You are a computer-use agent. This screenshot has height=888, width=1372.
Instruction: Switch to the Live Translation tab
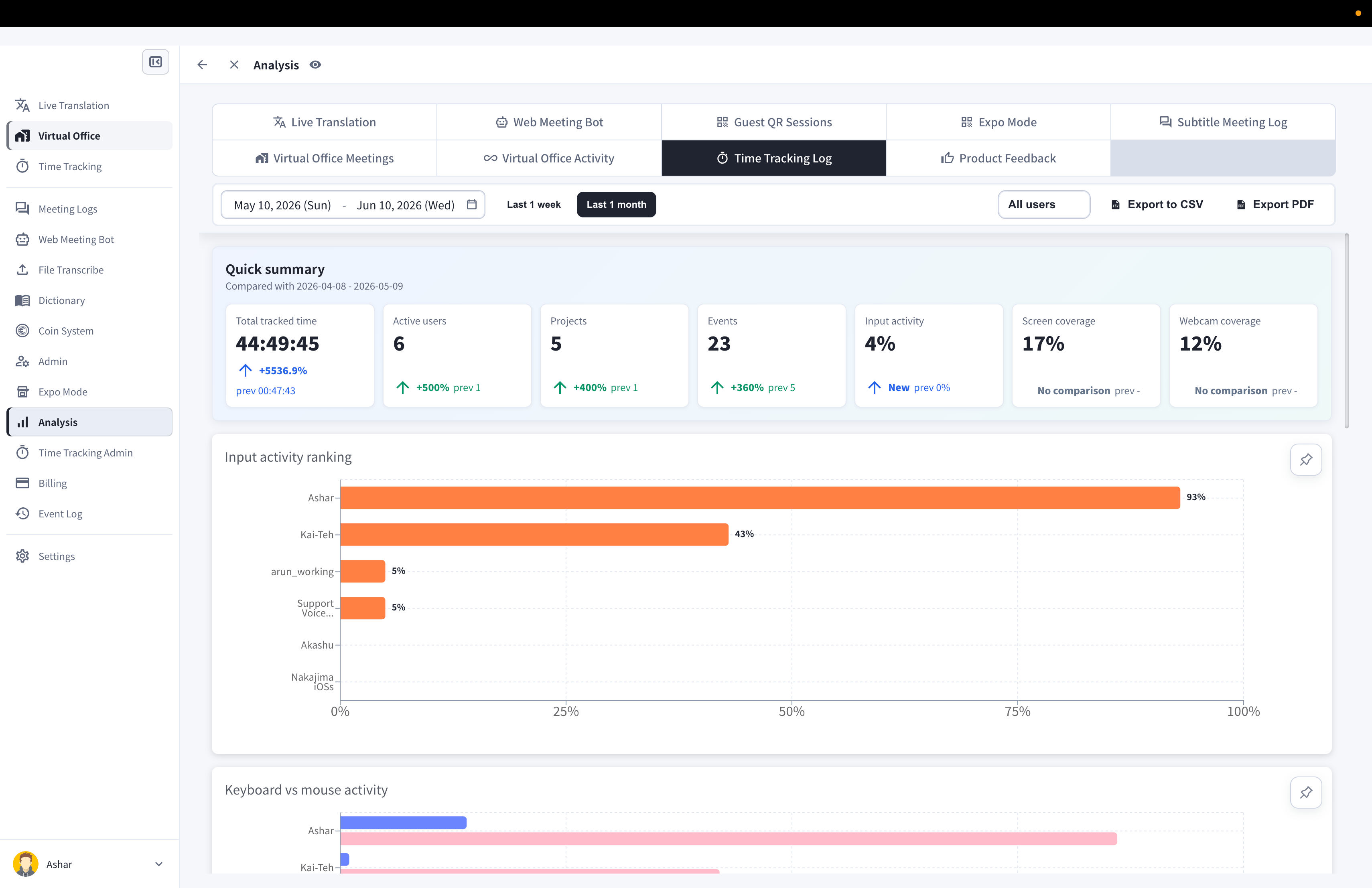(325, 122)
